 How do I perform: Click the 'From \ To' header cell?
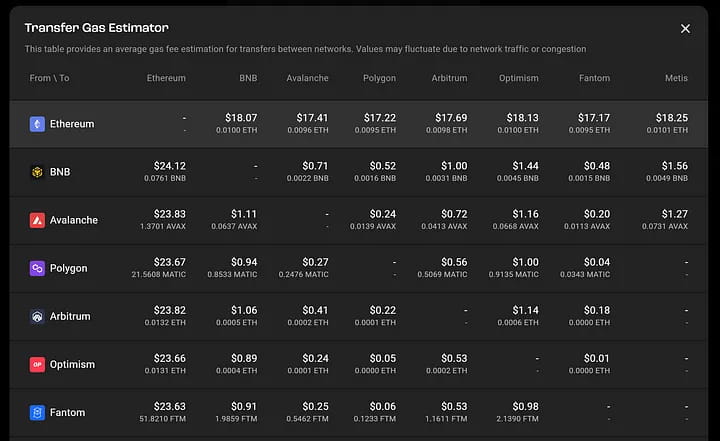[50, 78]
